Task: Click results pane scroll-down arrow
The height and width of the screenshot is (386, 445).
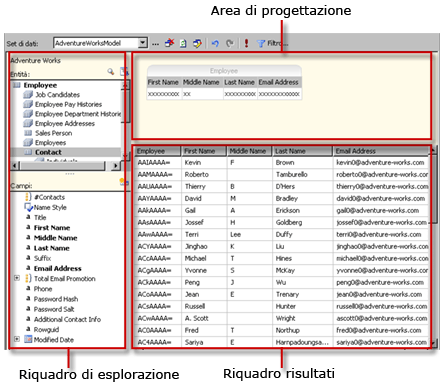Action: tap(433, 342)
